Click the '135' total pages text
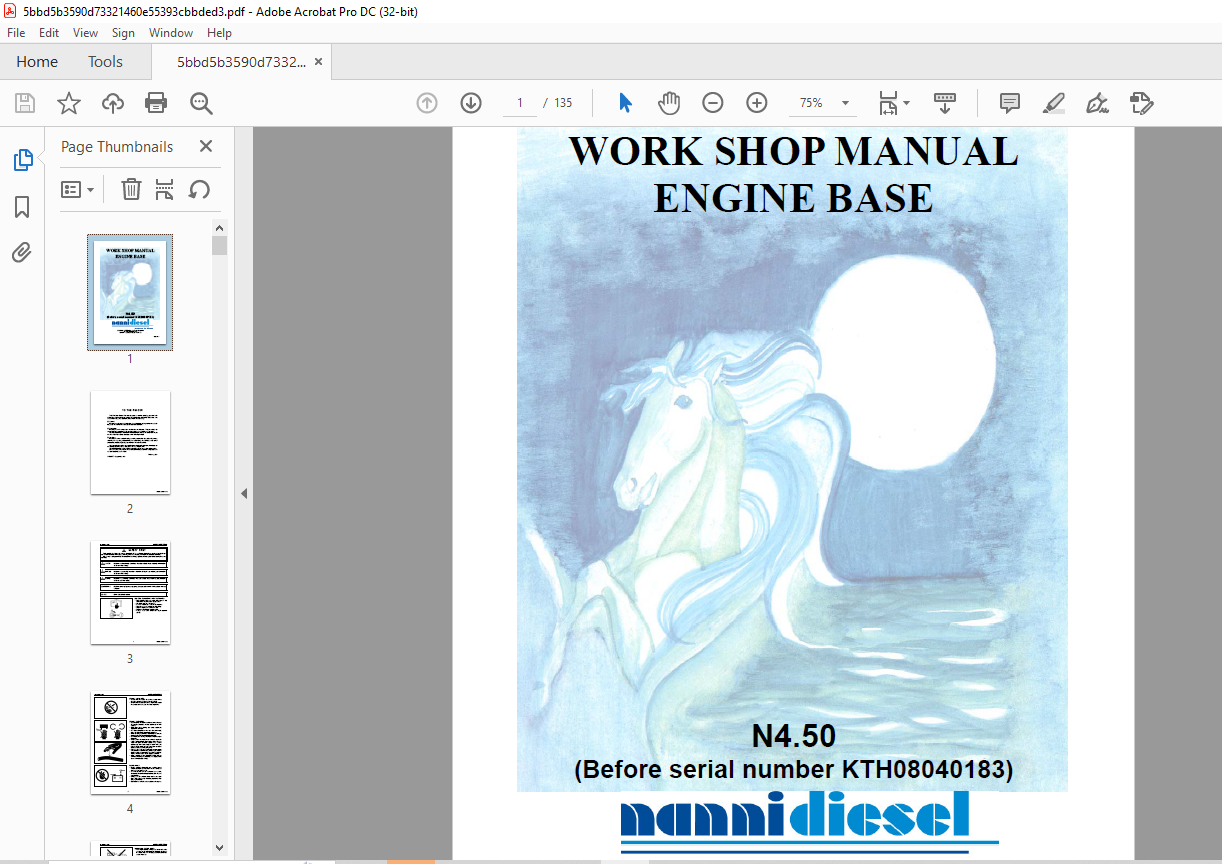1222x864 pixels. tap(563, 103)
